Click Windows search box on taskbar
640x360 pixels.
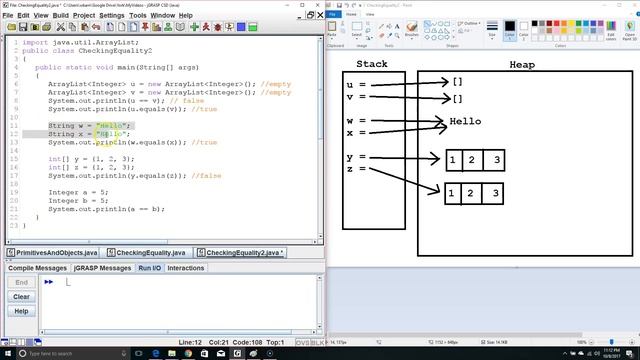point(73,353)
